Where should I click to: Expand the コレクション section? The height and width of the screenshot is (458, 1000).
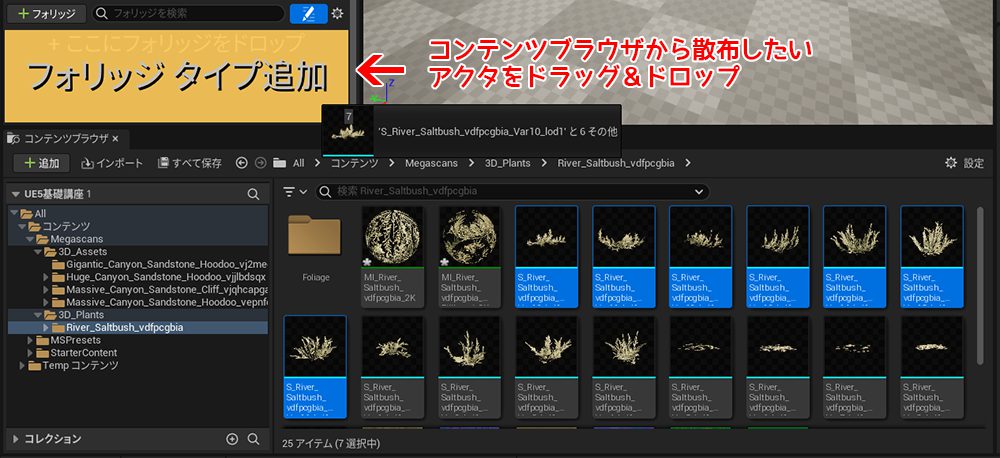click(15, 439)
